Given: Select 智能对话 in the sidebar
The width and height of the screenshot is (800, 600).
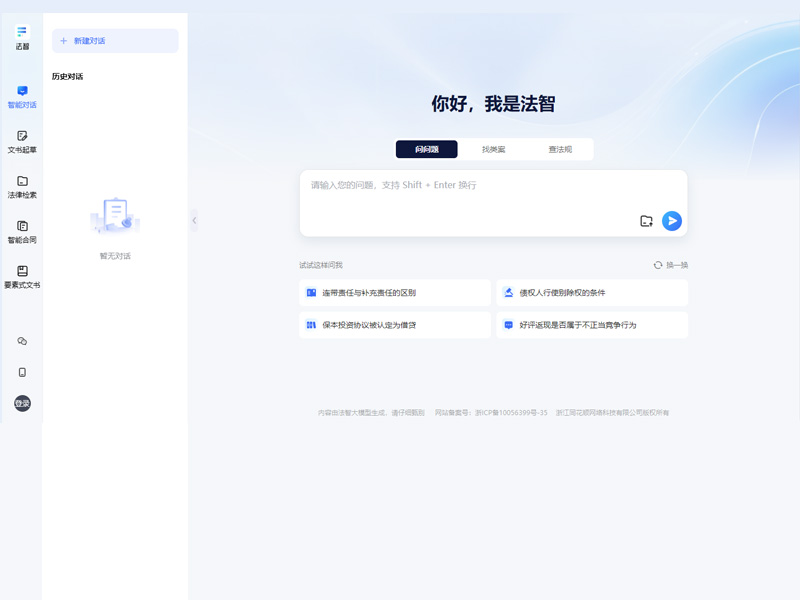Looking at the screenshot, I should pyautogui.click(x=21, y=97).
